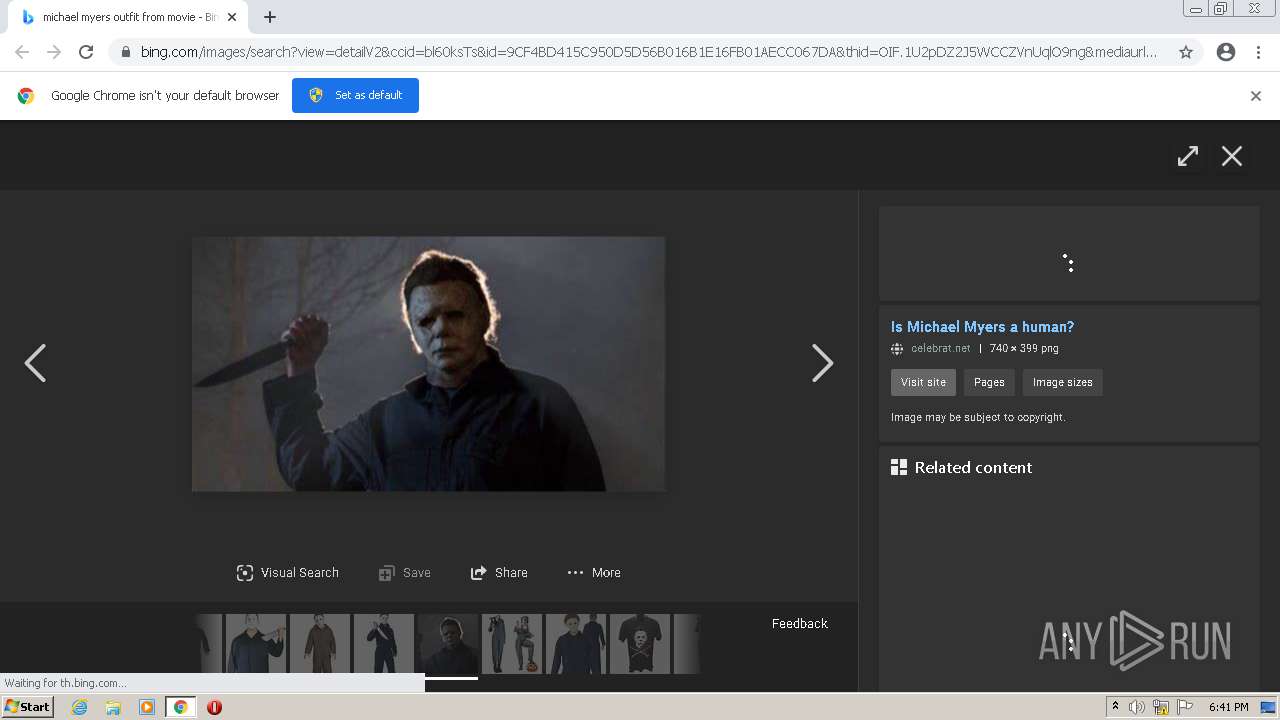Open the Action Center flag icon
The width and height of the screenshot is (1280, 720).
point(1184,707)
